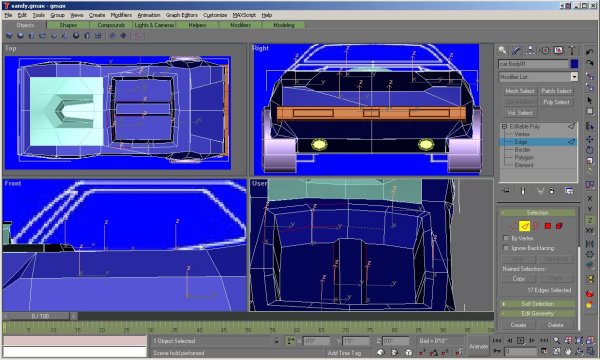Open the Hierarchy panel icon
This screenshot has height=360, width=600.
(x=530, y=50)
